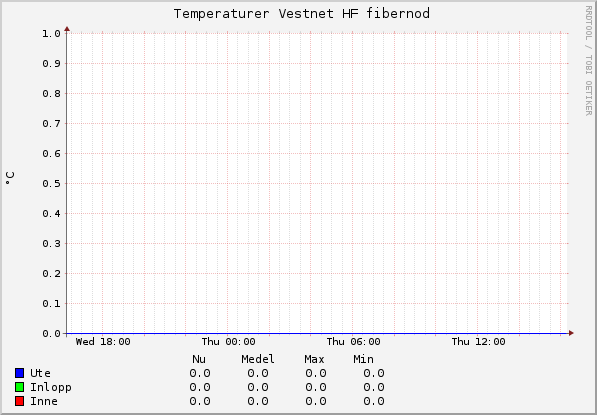Click the Thu 06:00 time axis label
The image size is (597, 415).
[x=353, y=342]
